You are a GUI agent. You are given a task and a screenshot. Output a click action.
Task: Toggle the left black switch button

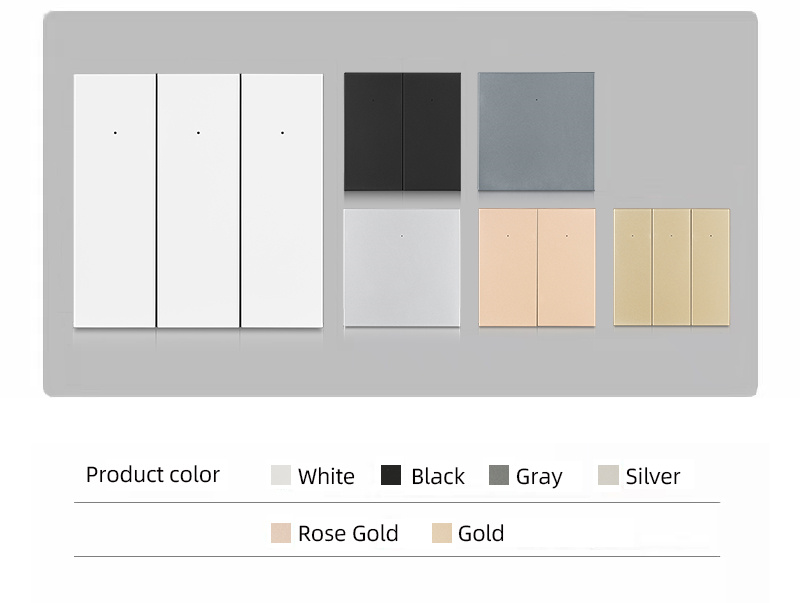[x=373, y=131]
